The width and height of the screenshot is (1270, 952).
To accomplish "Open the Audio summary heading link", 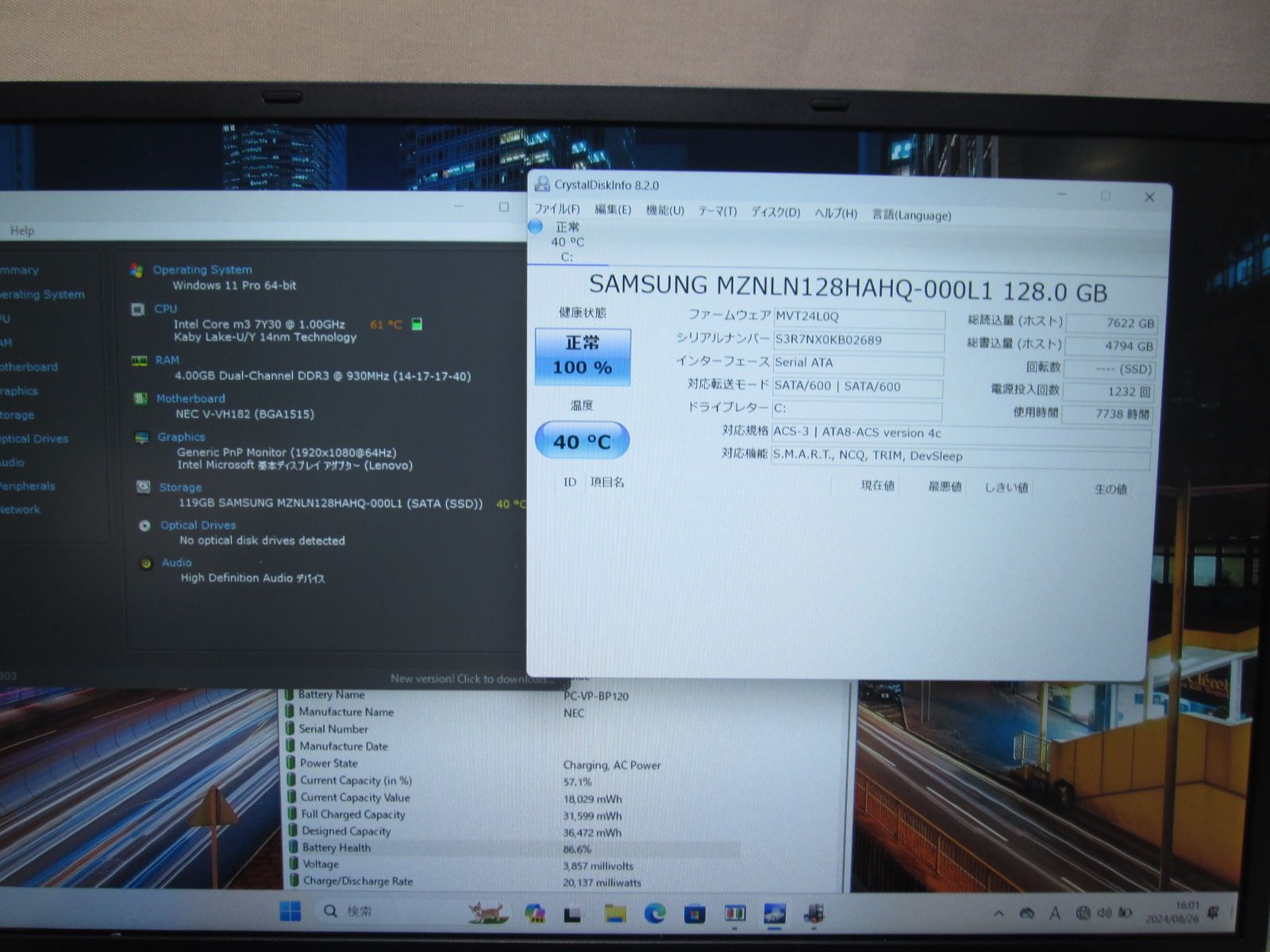I will click(x=177, y=562).
